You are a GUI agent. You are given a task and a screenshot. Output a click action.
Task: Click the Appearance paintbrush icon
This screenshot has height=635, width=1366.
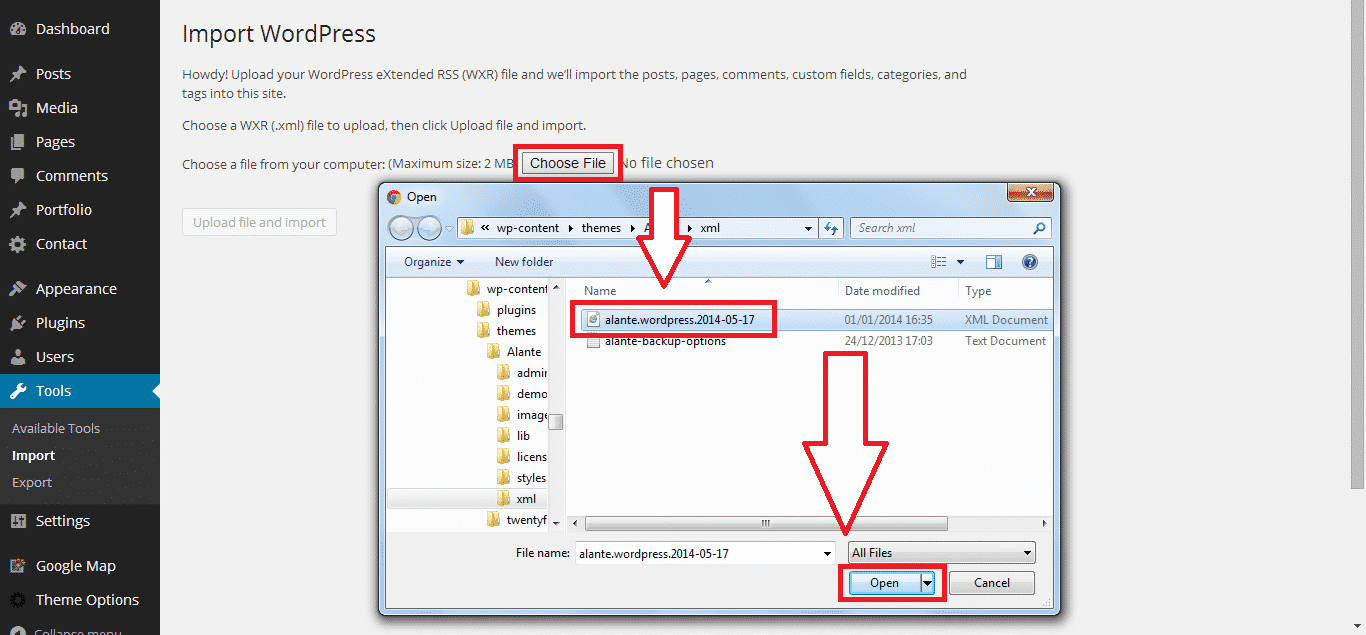[18, 289]
